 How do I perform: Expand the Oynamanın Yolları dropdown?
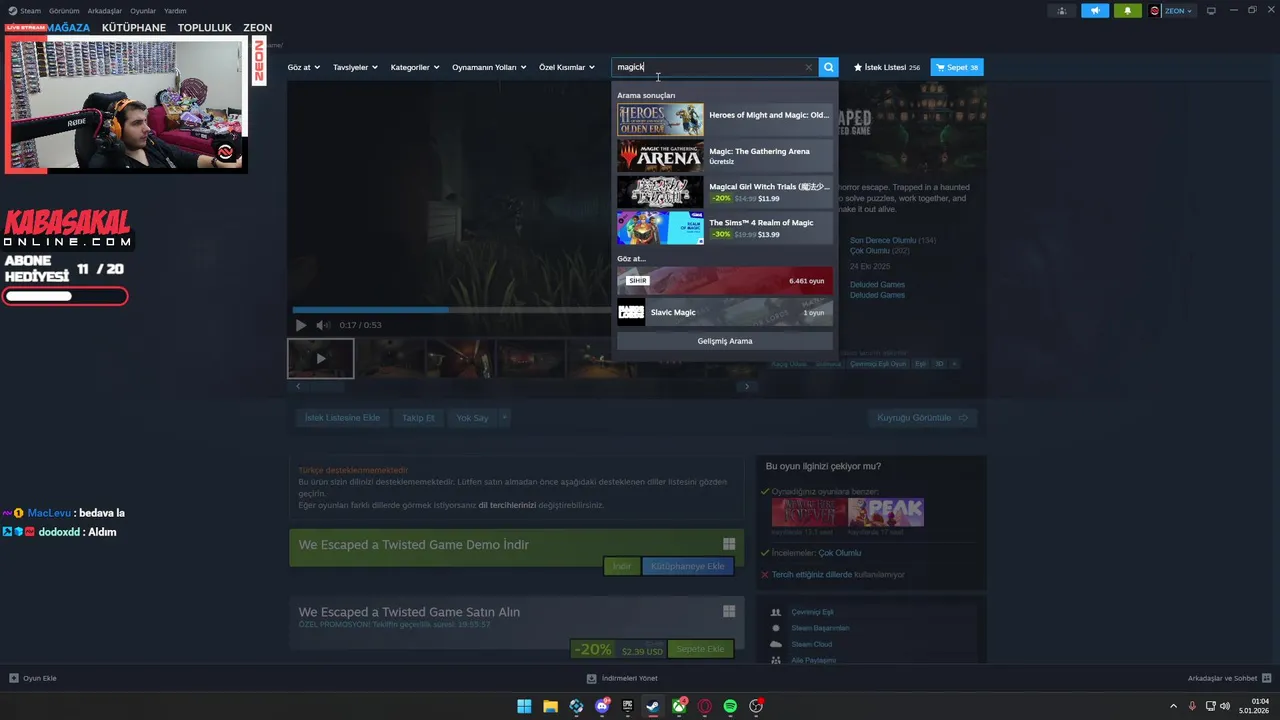pyautogui.click(x=489, y=67)
